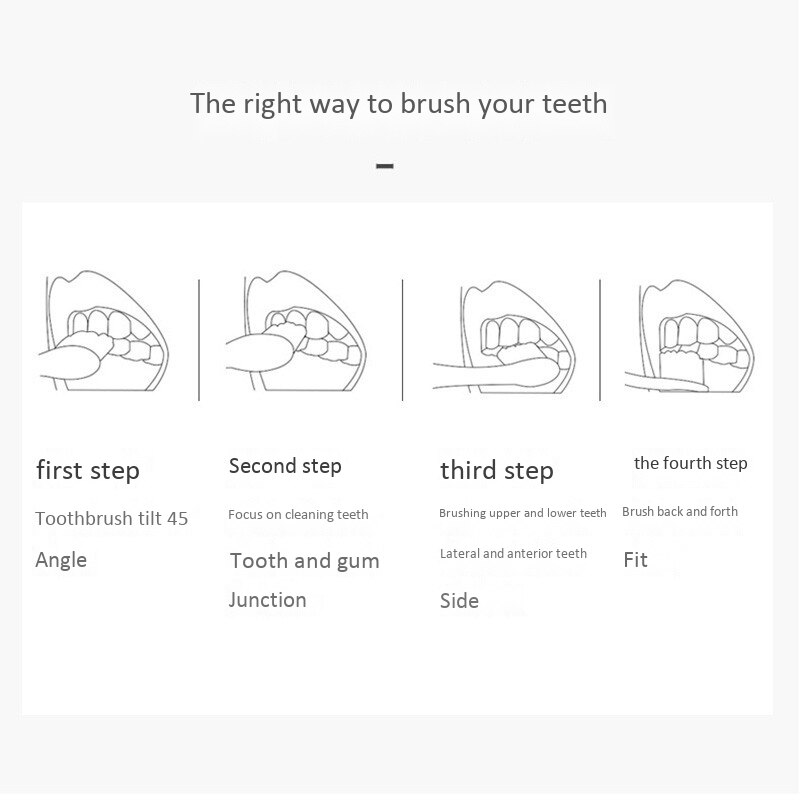The height and width of the screenshot is (800, 800).
Task: Select the 'Second step' heading
Action: click(285, 466)
